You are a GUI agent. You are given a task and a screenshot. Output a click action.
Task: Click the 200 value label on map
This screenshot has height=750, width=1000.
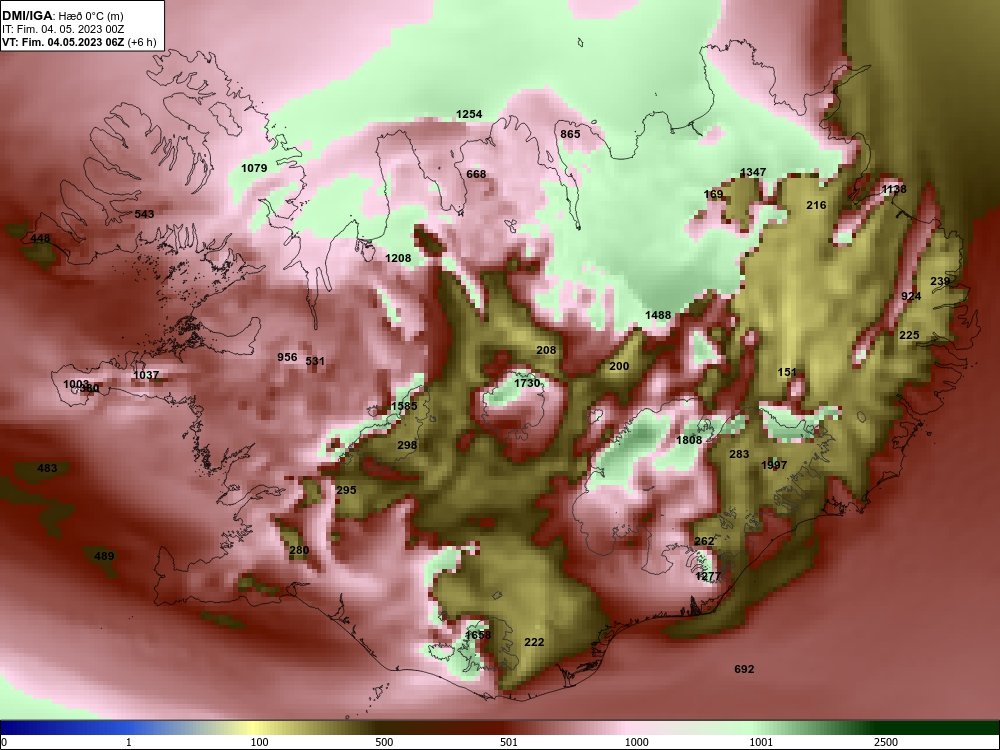pyautogui.click(x=619, y=366)
